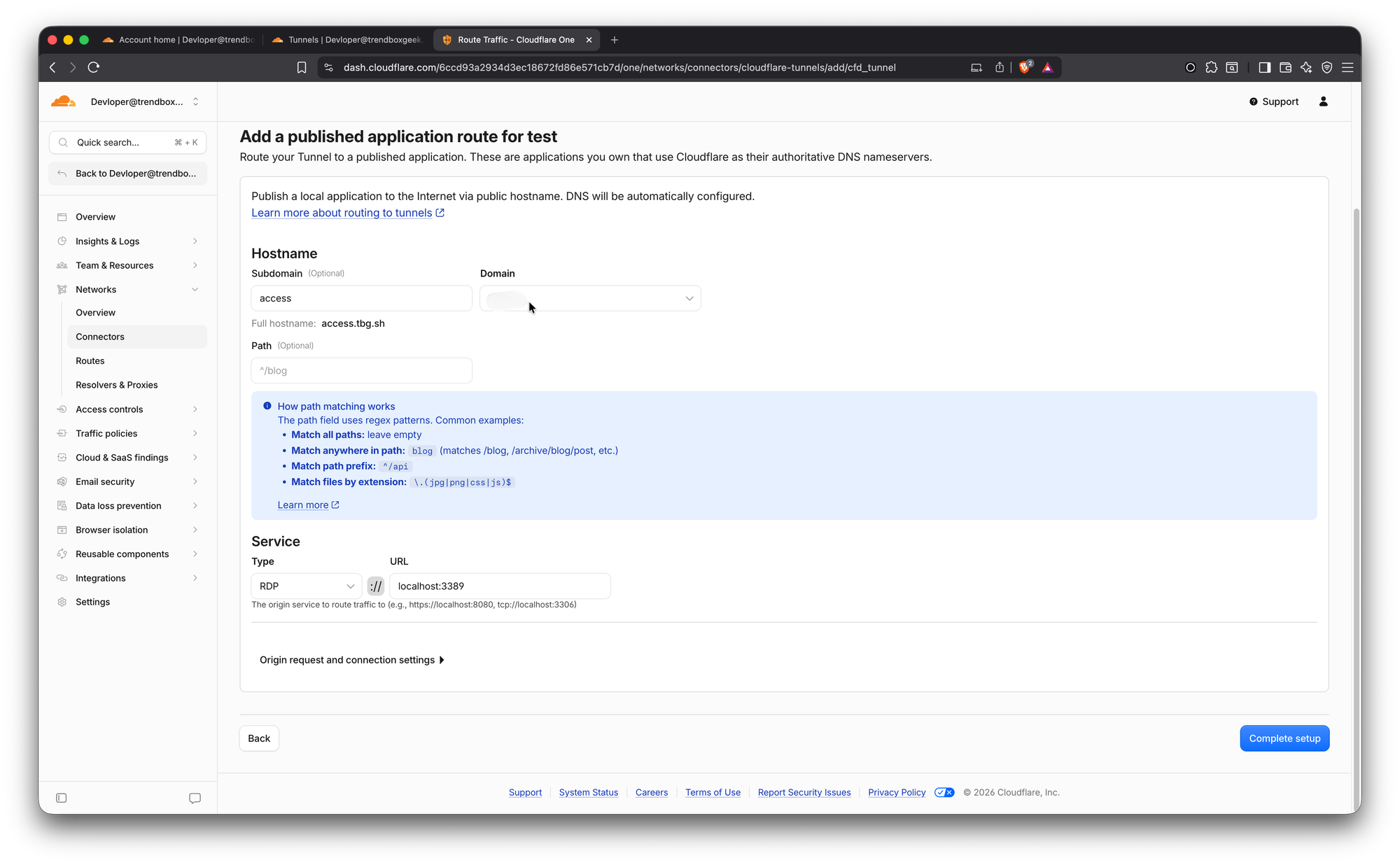Expand Email security menu

click(x=127, y=481)
